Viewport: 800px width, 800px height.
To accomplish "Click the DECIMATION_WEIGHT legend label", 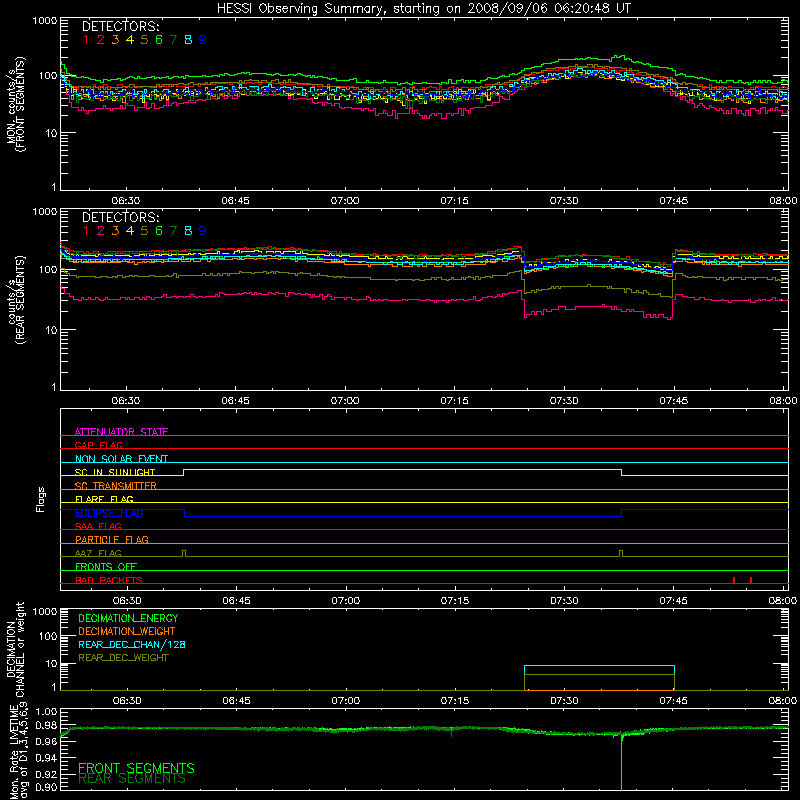I will 127,632.
